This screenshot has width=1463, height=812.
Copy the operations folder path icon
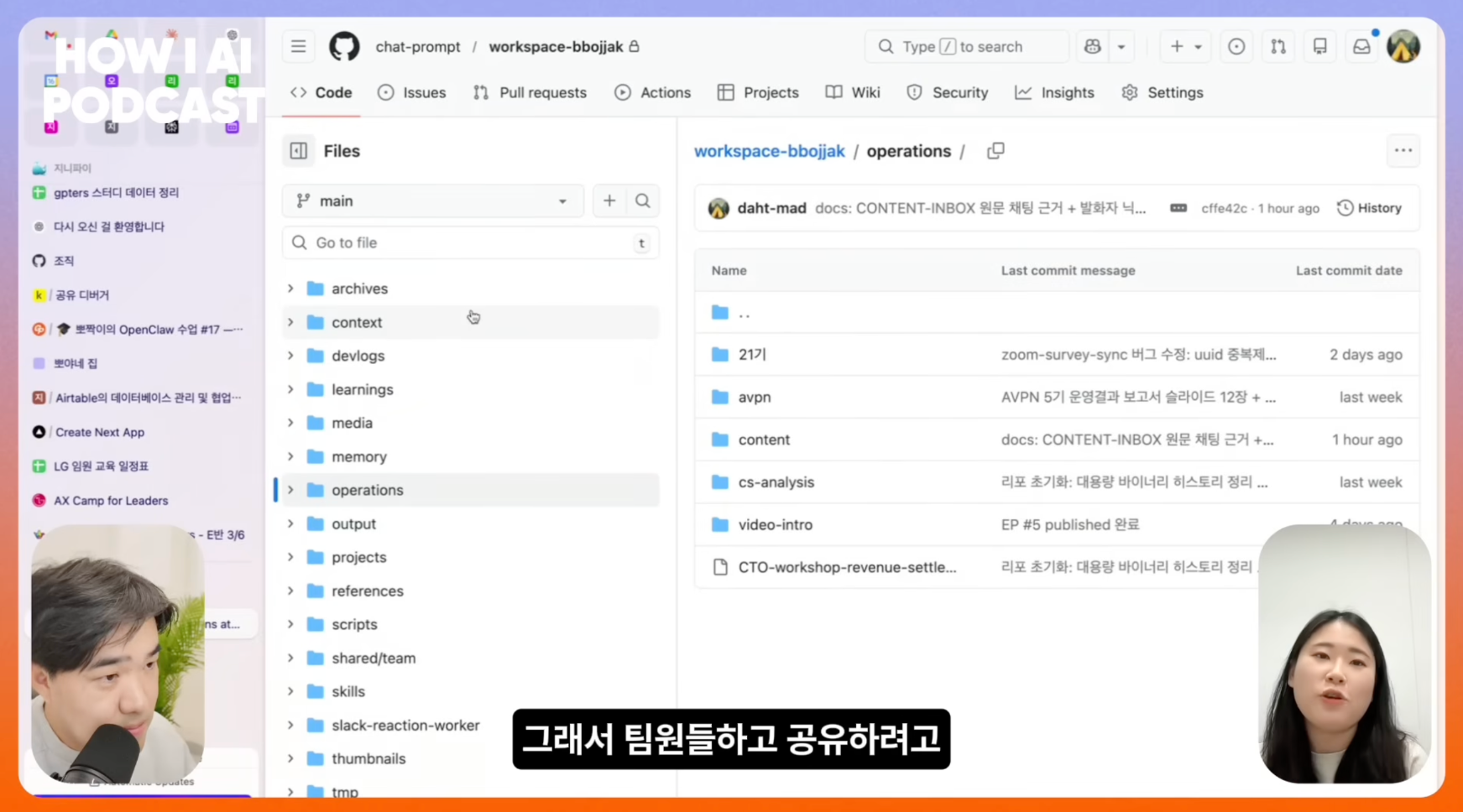pyautogui.click(x=995, y=151)
